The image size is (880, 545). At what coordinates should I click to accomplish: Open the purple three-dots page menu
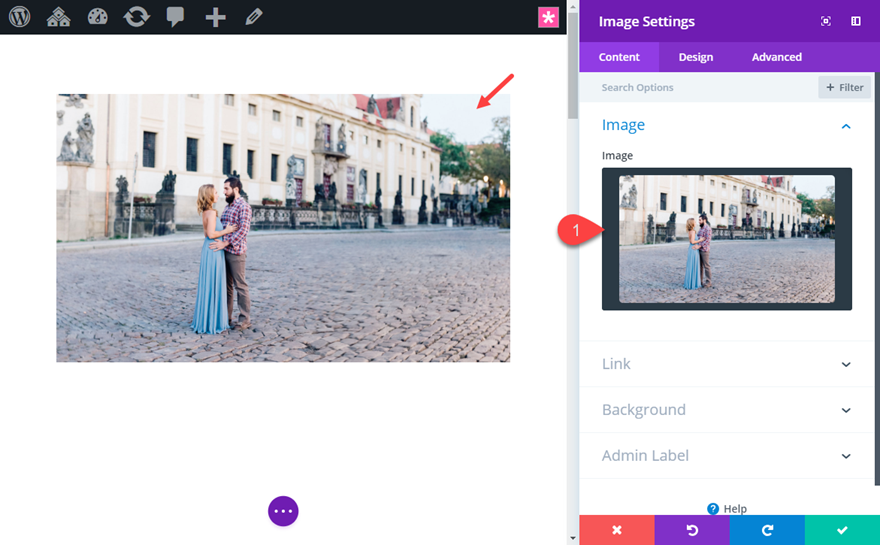(283, 511)
